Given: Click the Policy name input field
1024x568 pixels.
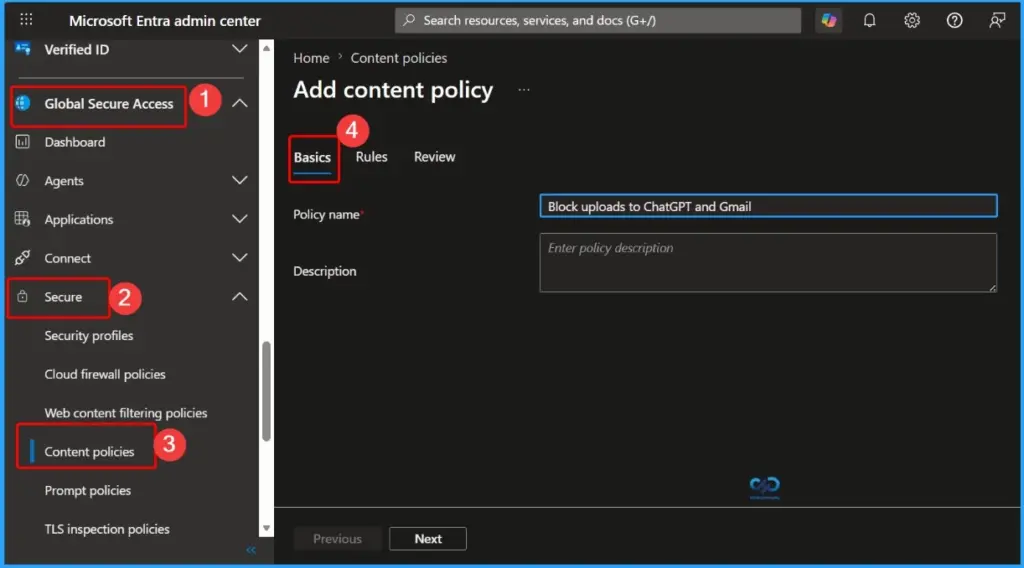Looking at the screenshot, I should (x=768, y=206).
